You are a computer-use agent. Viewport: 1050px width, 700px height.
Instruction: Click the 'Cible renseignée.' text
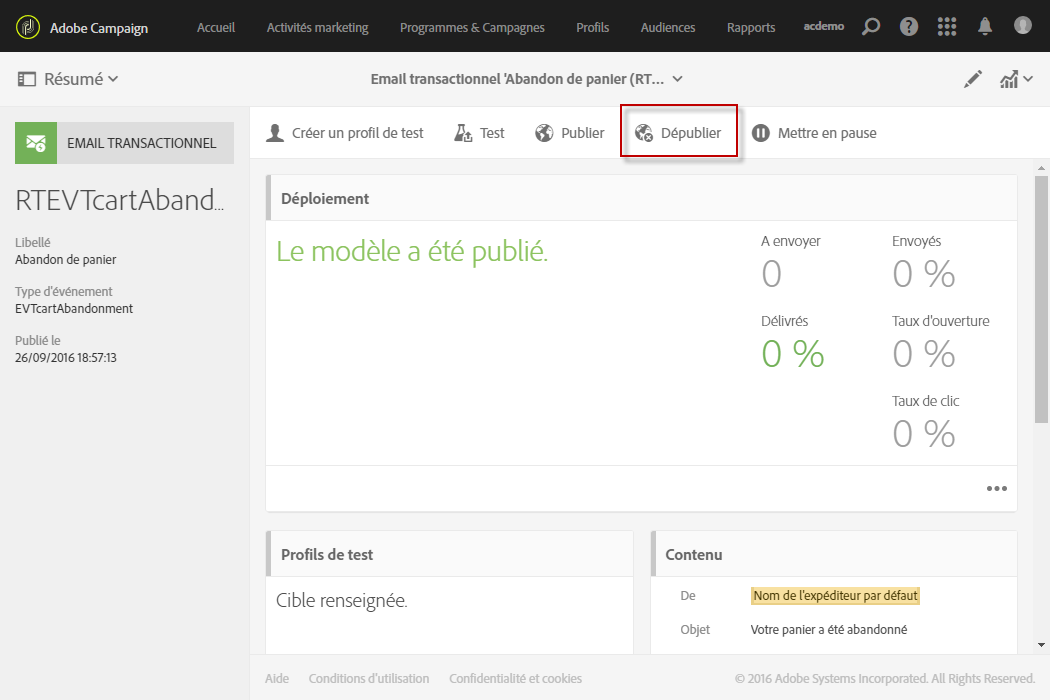(342, 600)
